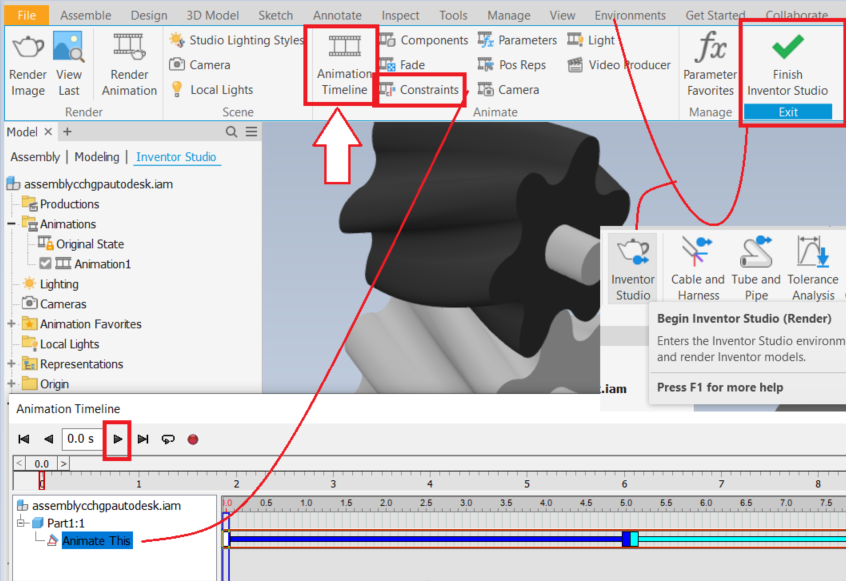This screenshot has height=581, width=846.
Task: Toggle repeat loop playback
Action: (x=168, y=439)
